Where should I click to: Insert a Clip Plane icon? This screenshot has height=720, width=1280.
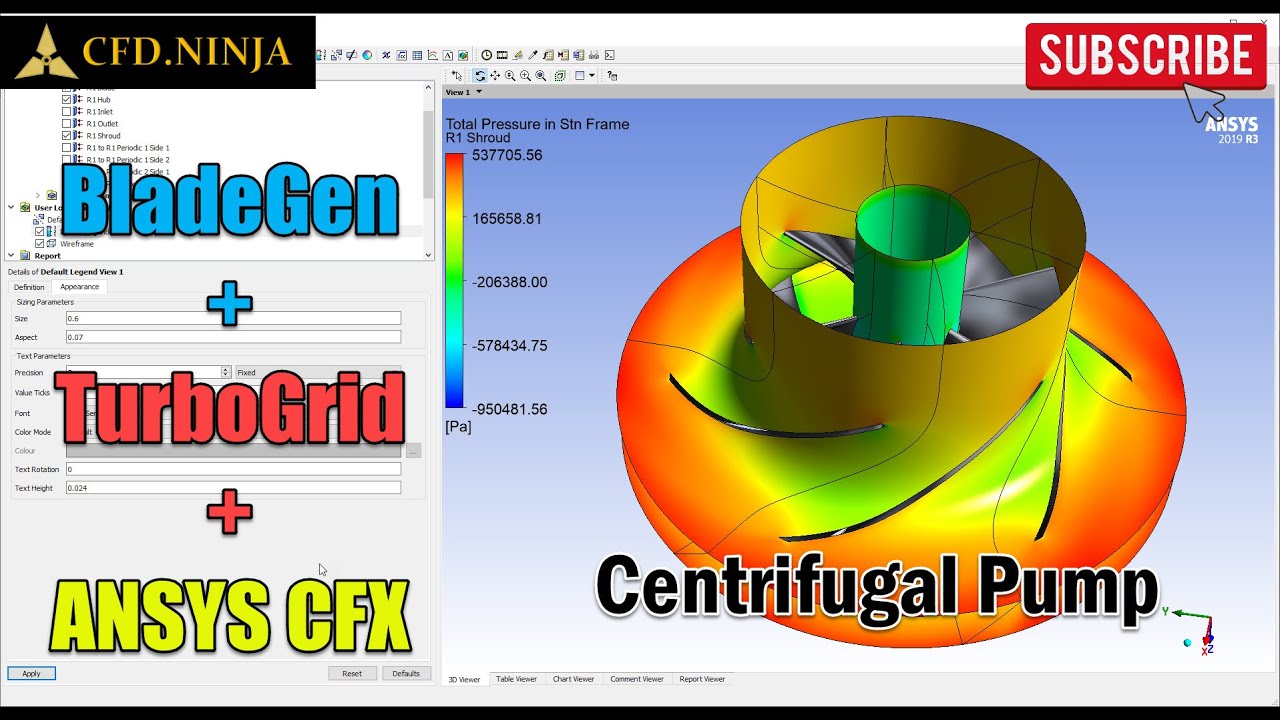(x=351, y=55)
